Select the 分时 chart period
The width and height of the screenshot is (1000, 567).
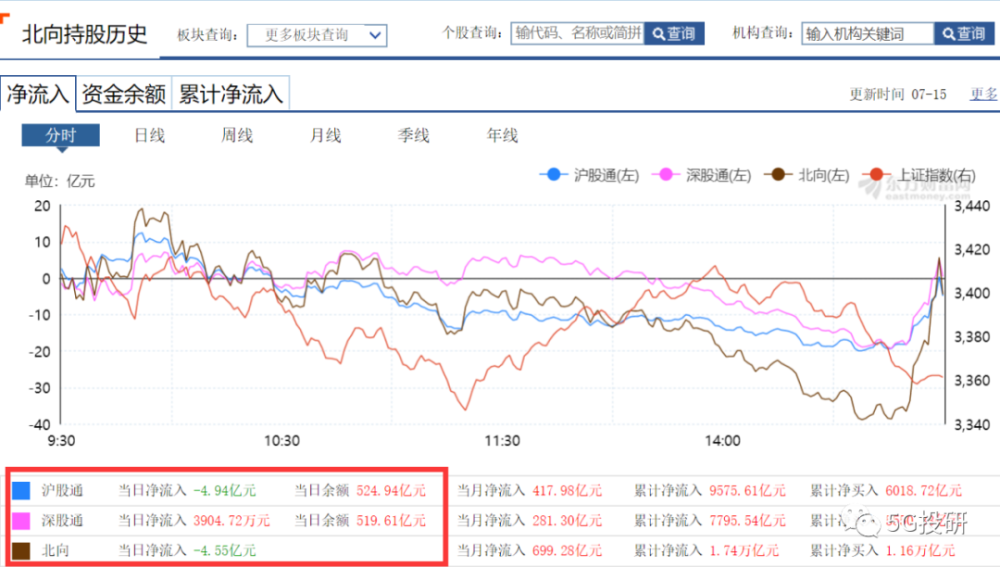61,135
